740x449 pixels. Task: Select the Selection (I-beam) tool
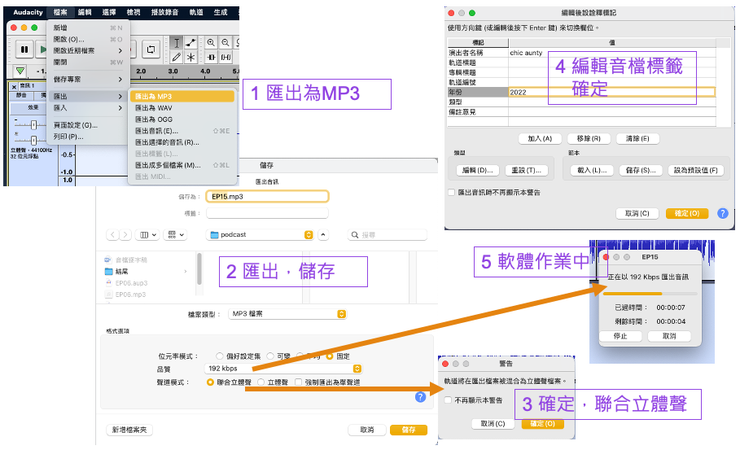tap(177, 43)
